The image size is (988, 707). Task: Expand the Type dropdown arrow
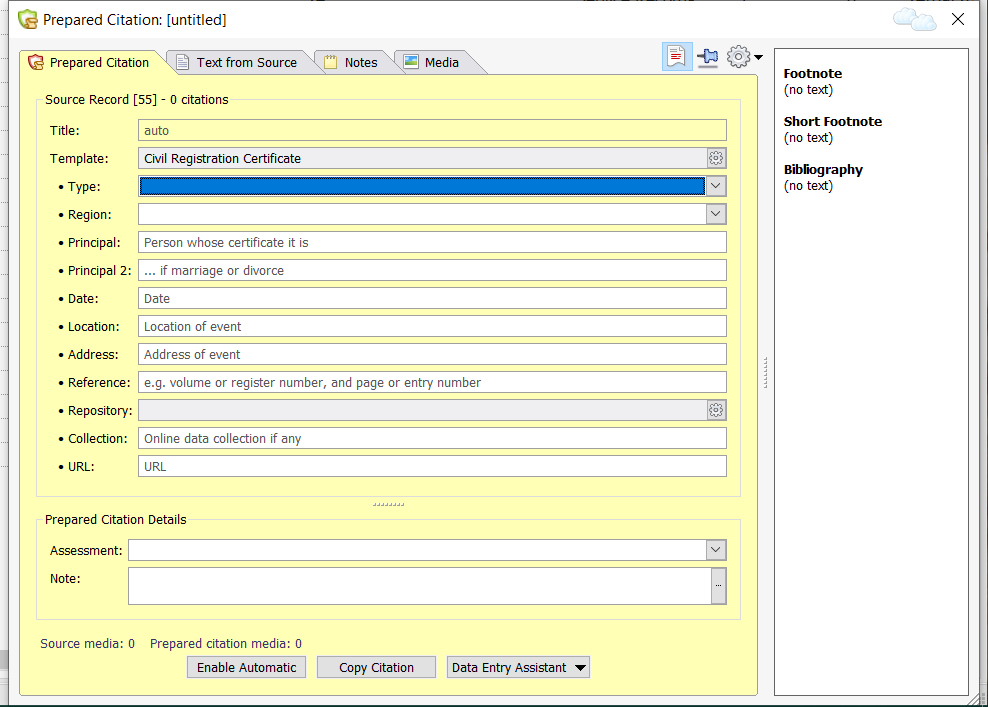(716, 186)
